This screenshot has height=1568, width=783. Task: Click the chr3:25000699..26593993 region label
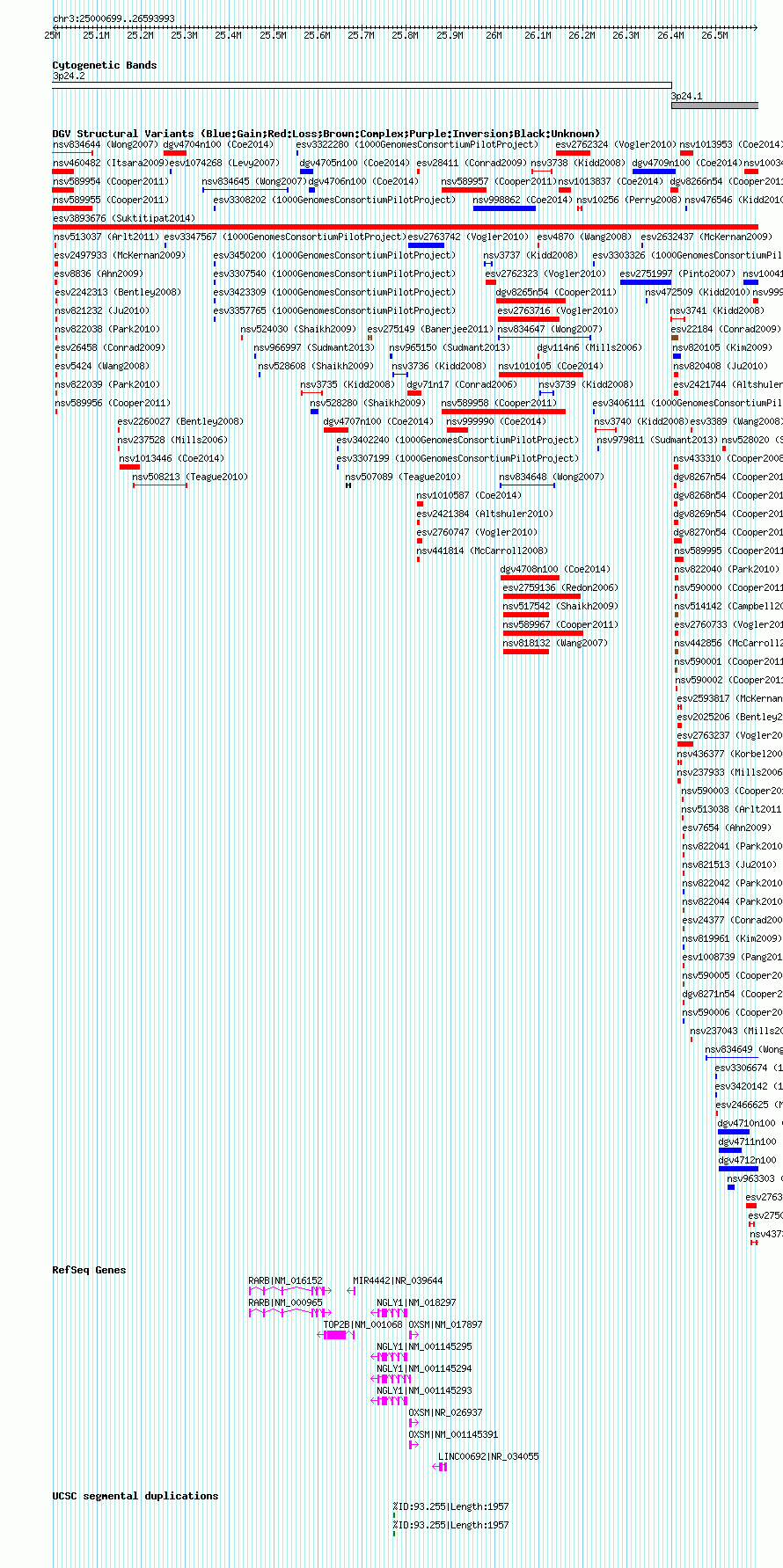point(113,18)
